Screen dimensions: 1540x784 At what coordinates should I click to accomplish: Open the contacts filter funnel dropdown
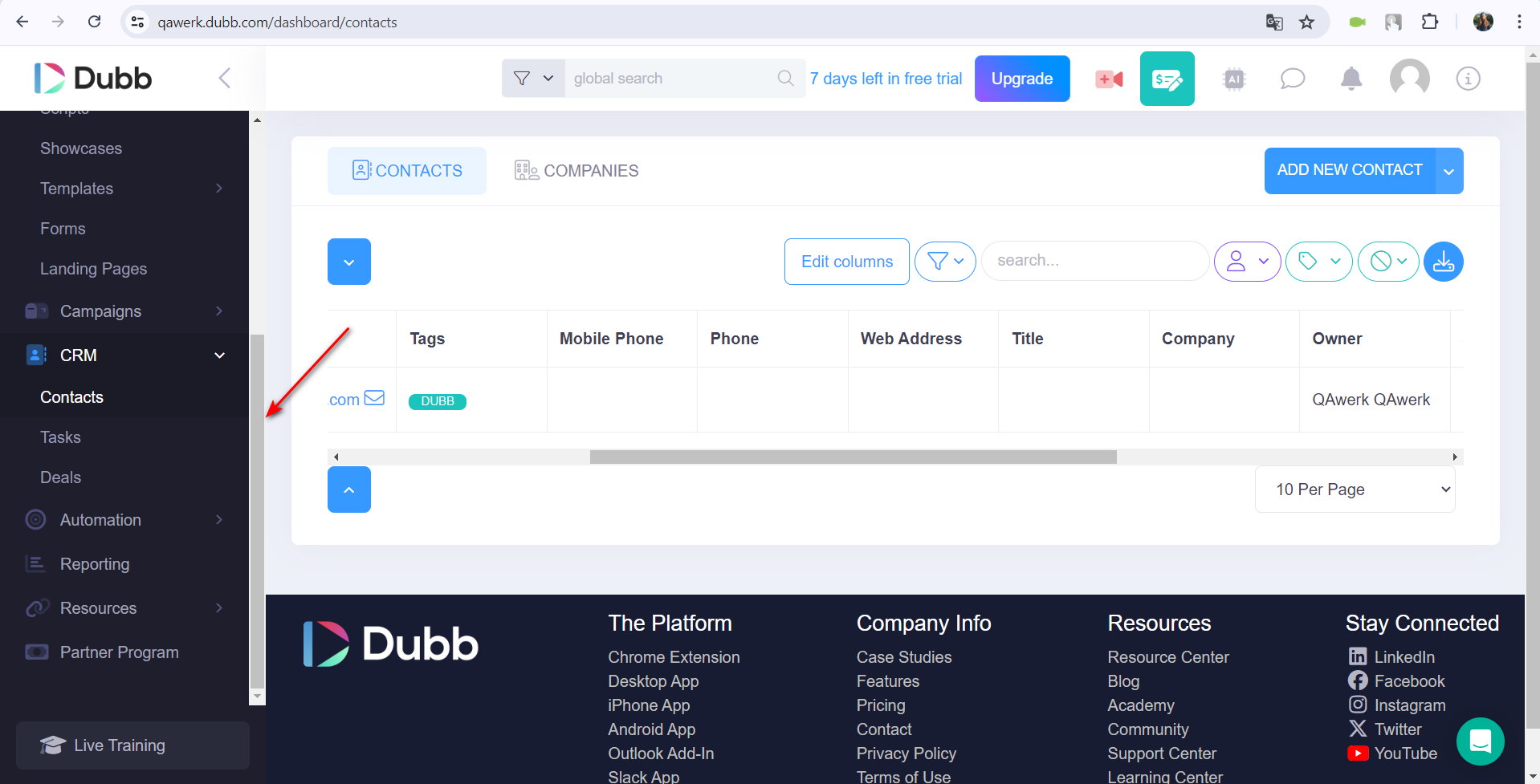click(x=945, y=262)
